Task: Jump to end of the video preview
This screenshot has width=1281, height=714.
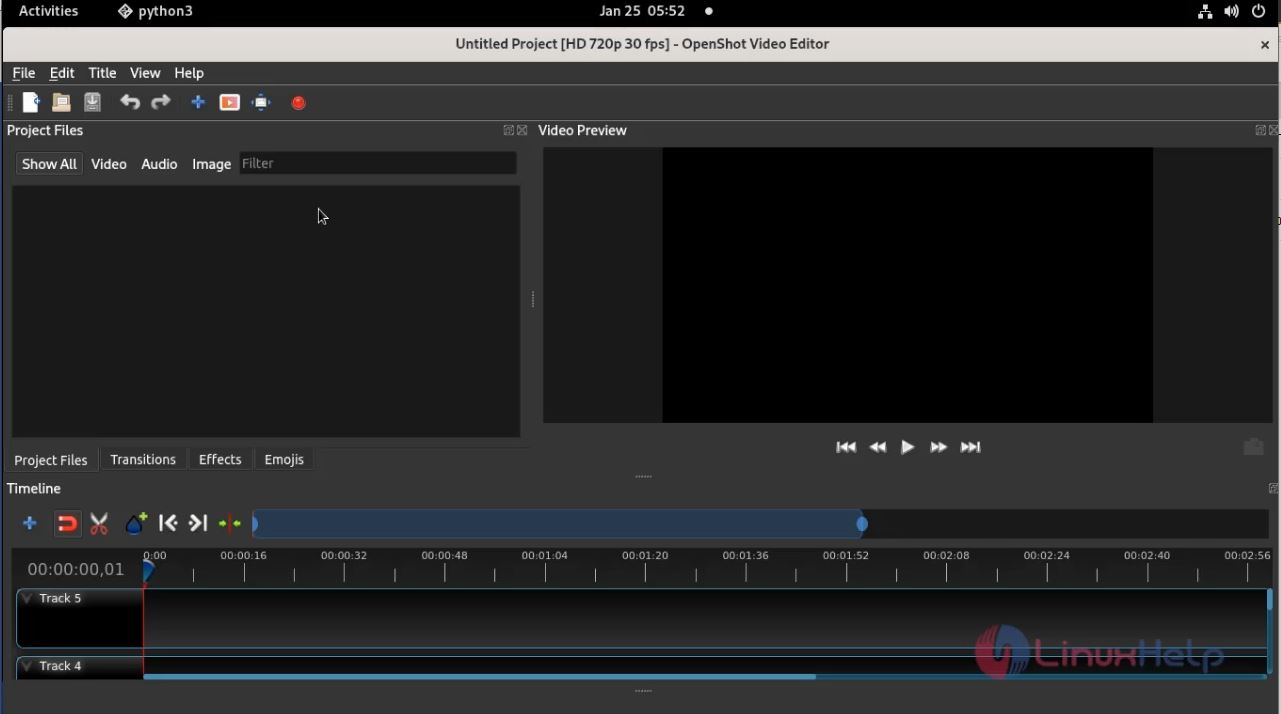Action: click(x=970, y=447)
